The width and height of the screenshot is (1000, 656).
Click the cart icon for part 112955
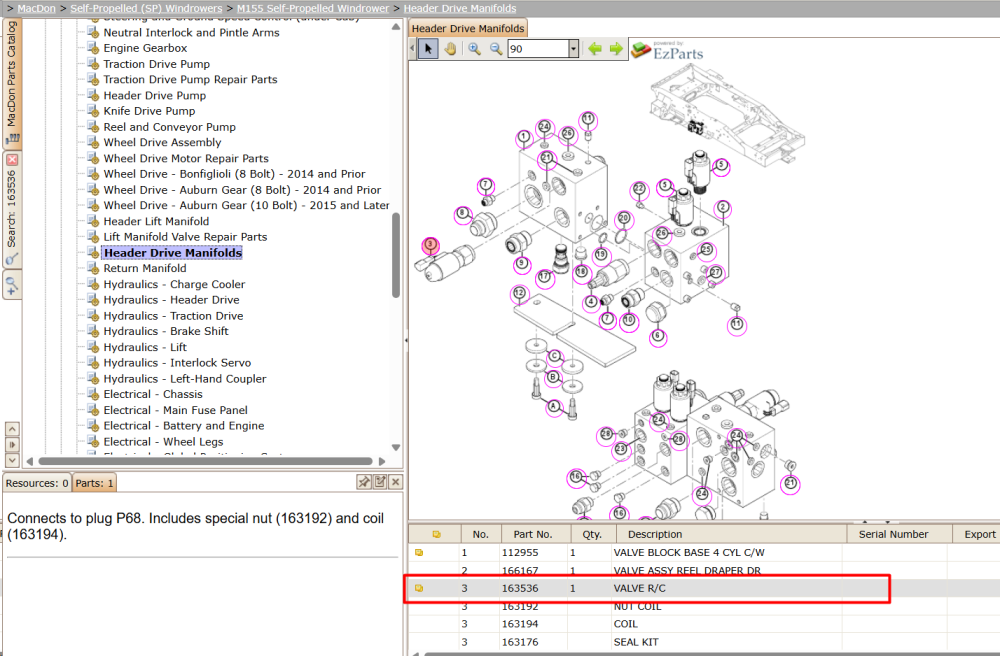(419, 553)
